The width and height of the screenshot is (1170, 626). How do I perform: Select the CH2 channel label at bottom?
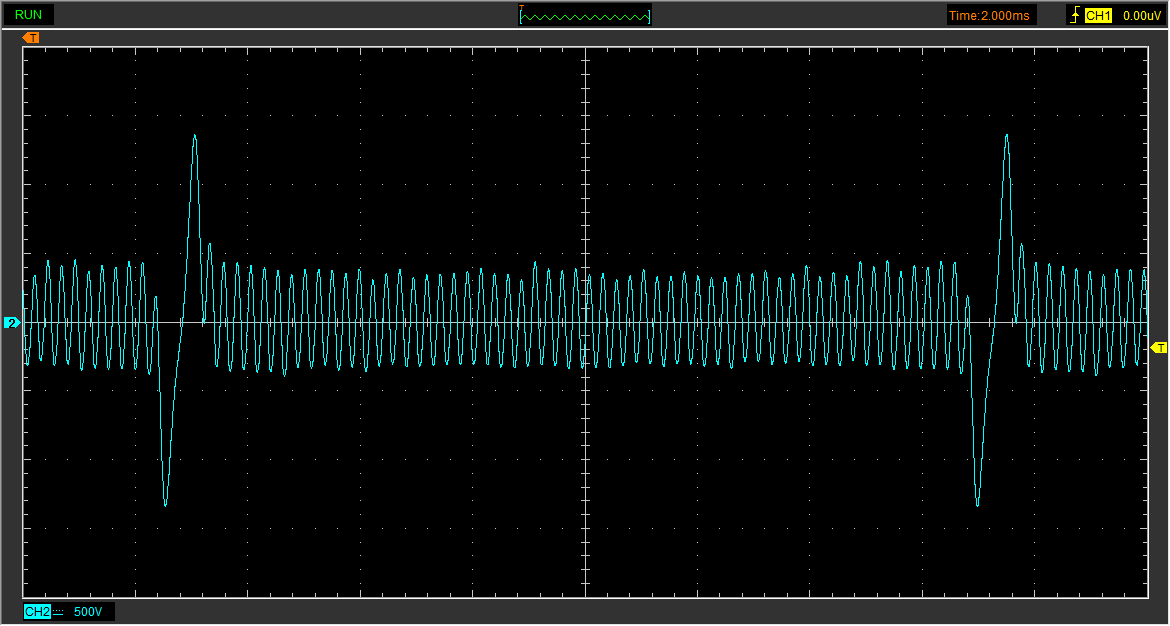click(x=37, y=612)
